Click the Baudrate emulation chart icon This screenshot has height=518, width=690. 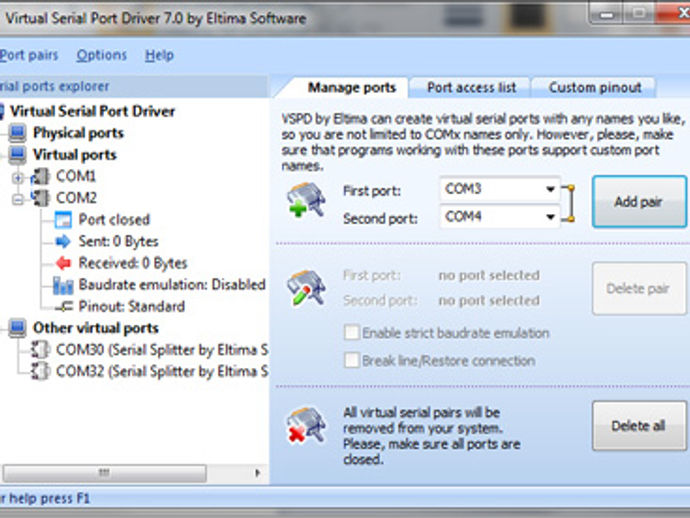[63, 285]
